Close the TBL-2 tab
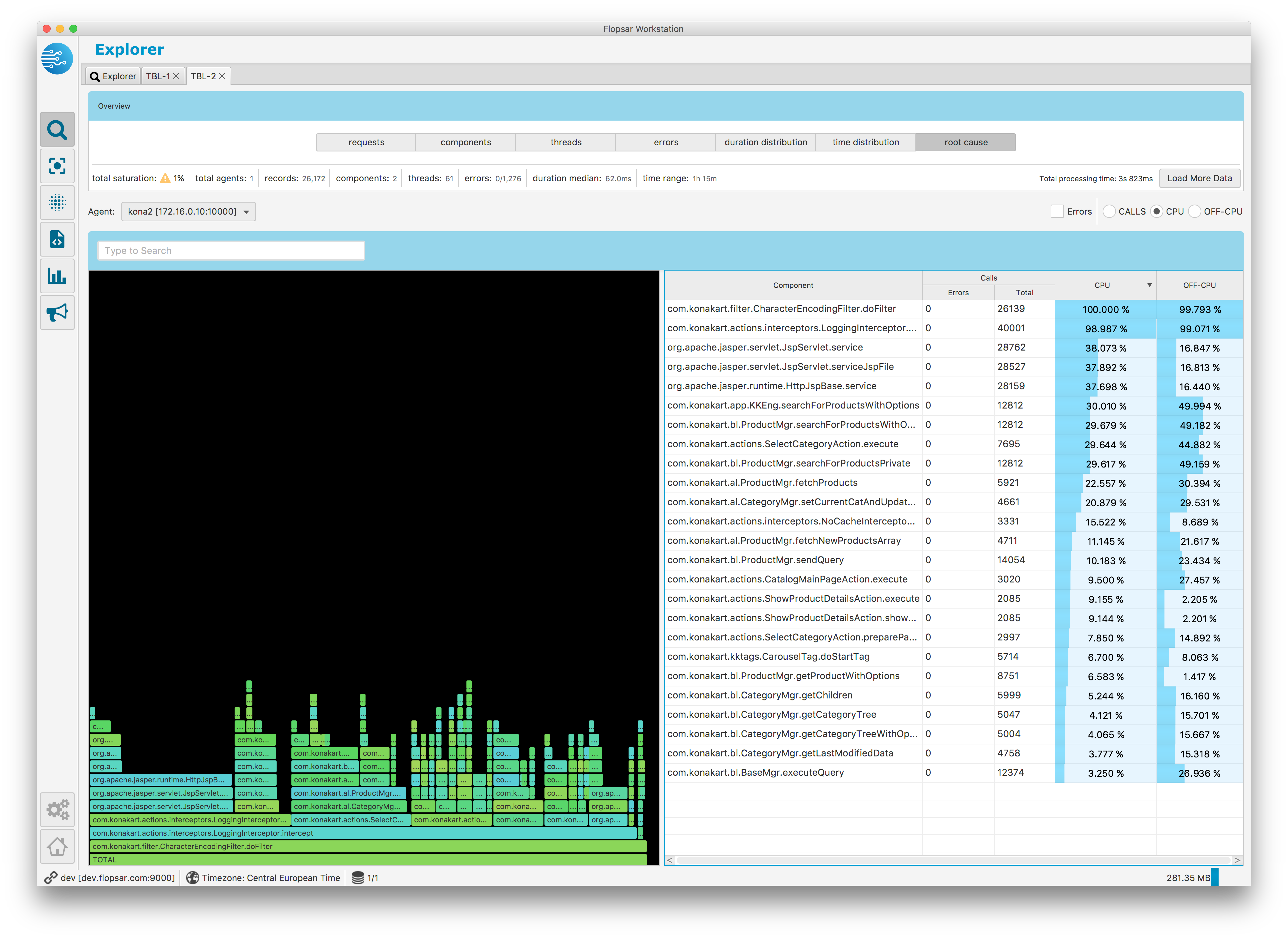 click(222, 76)
